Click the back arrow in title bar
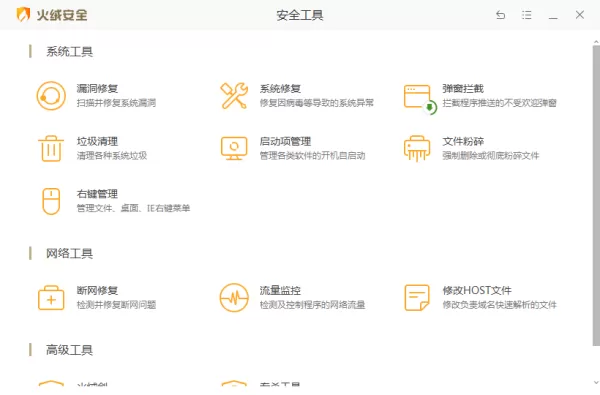The width and height of the screenshot is (600, 395). pyautogui.click(x=501, y=15)
